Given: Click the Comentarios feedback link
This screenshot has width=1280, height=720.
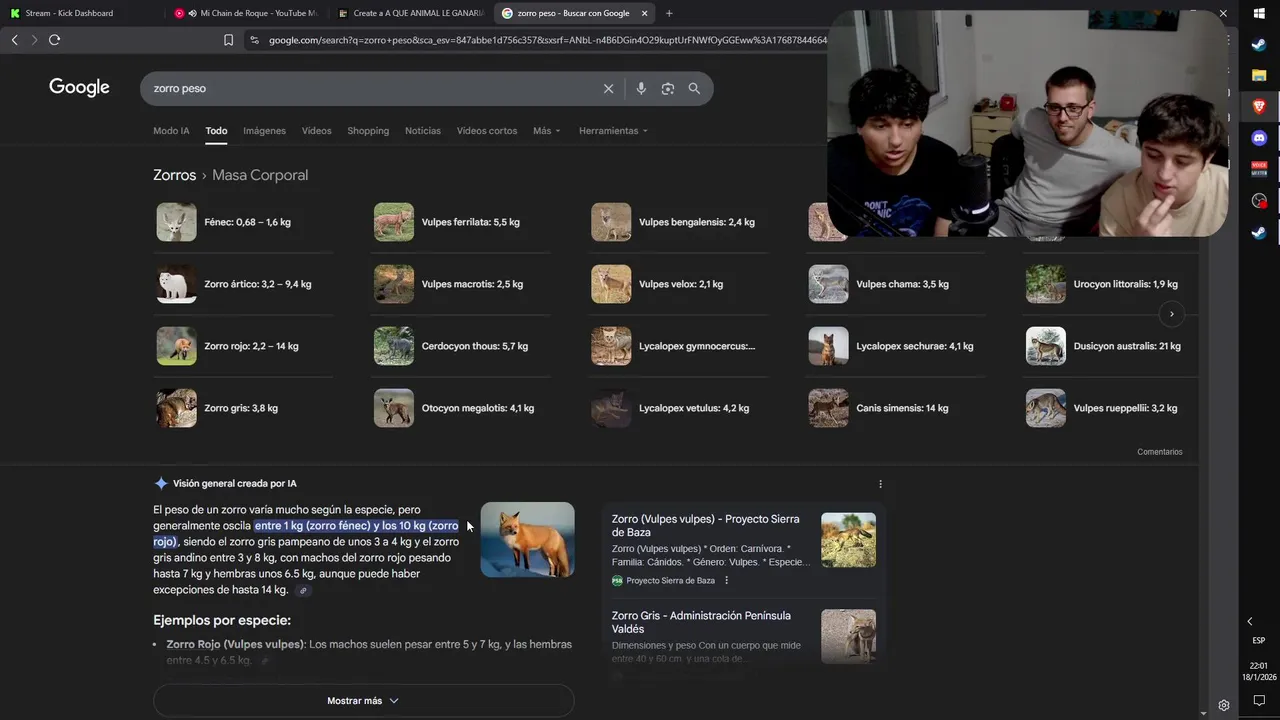Looking at the screenshot, I should pos(1159,452).
